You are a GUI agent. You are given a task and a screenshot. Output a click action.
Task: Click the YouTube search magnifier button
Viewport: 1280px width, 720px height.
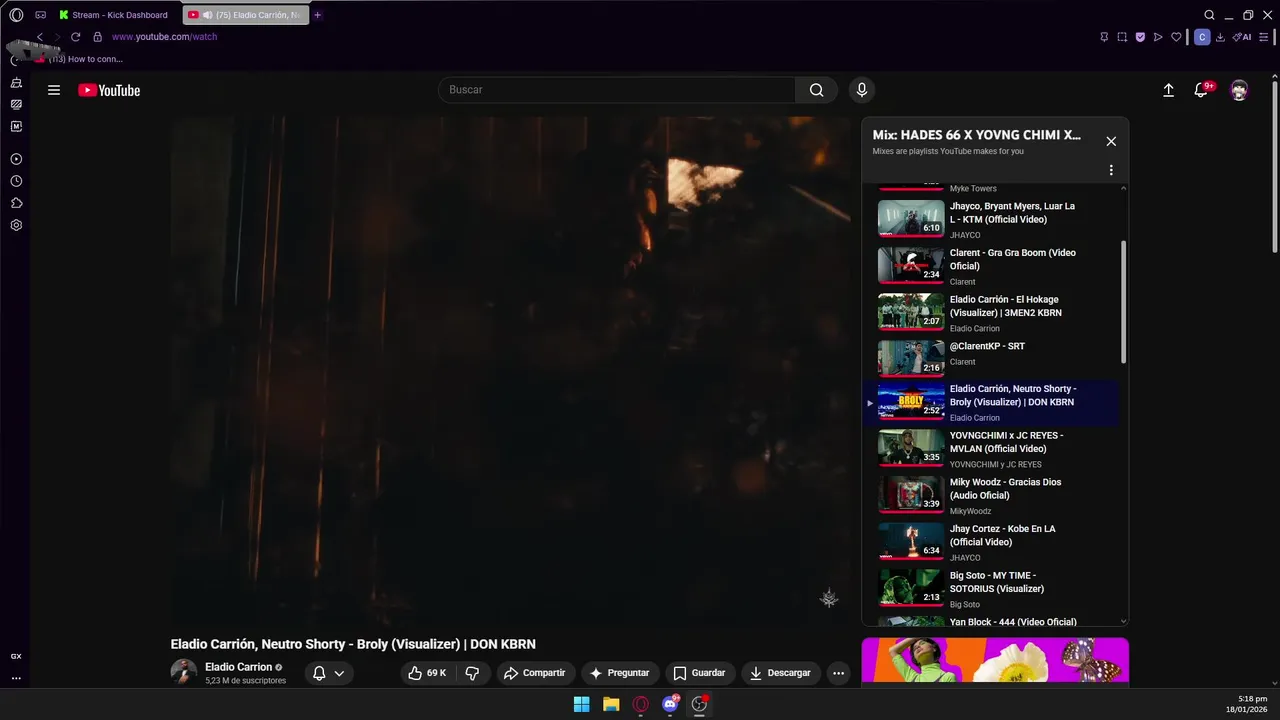(x=817, y=90)
